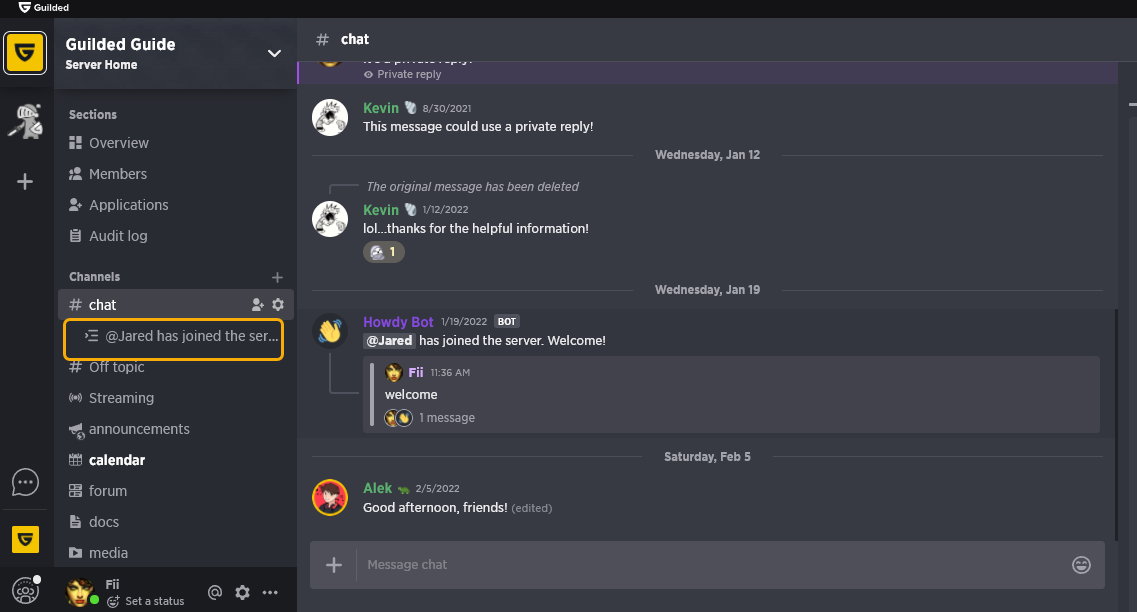The image size is (1137, 612).
Task: Open user settings gear beside status
Action: click(x=242, y=592)
